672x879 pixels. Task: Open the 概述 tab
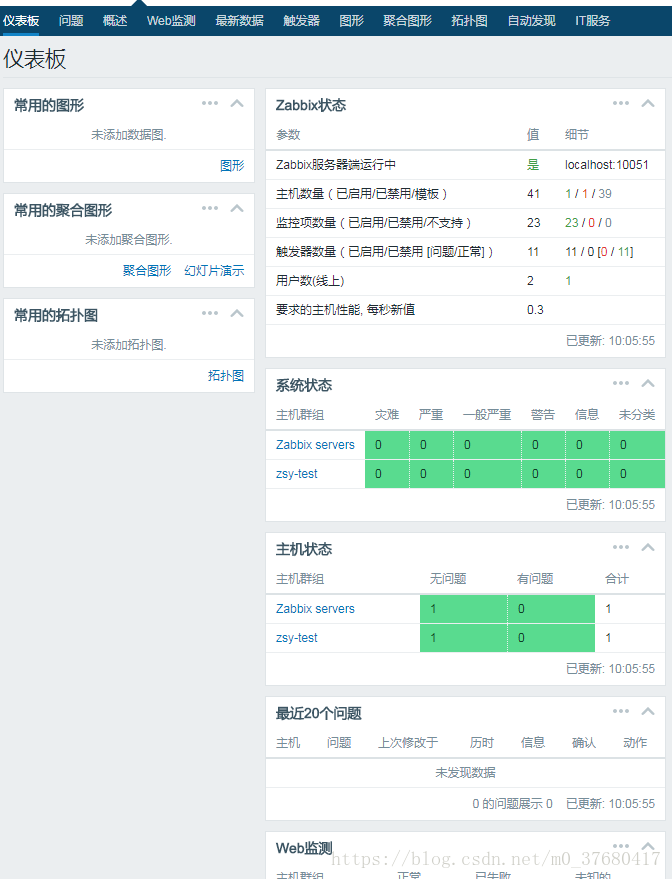[115, 21]
